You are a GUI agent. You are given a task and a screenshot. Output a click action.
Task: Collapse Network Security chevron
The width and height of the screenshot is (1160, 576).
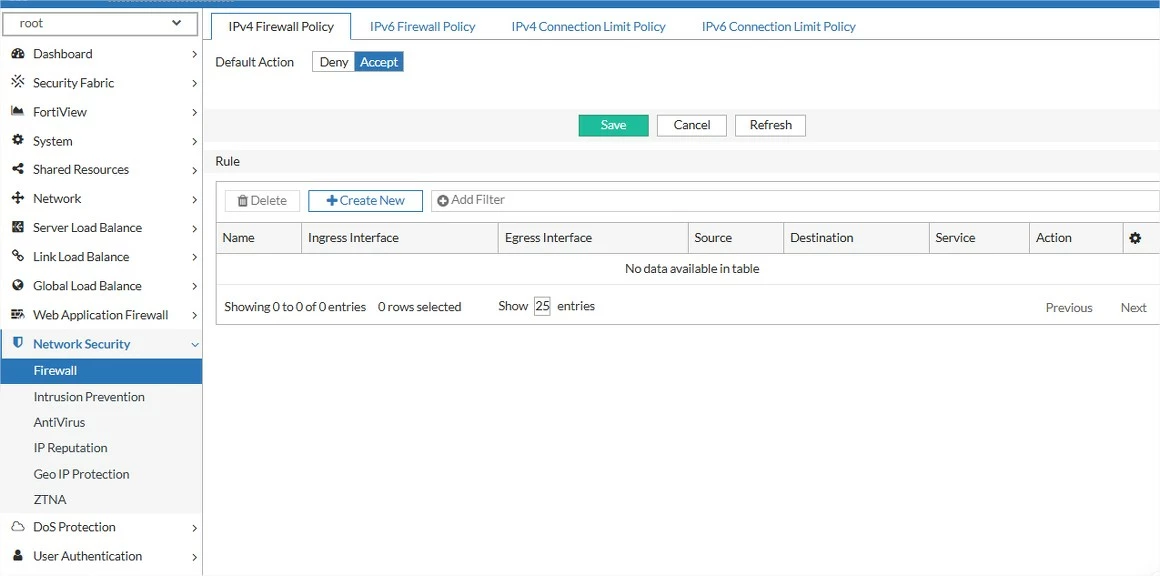195,344
